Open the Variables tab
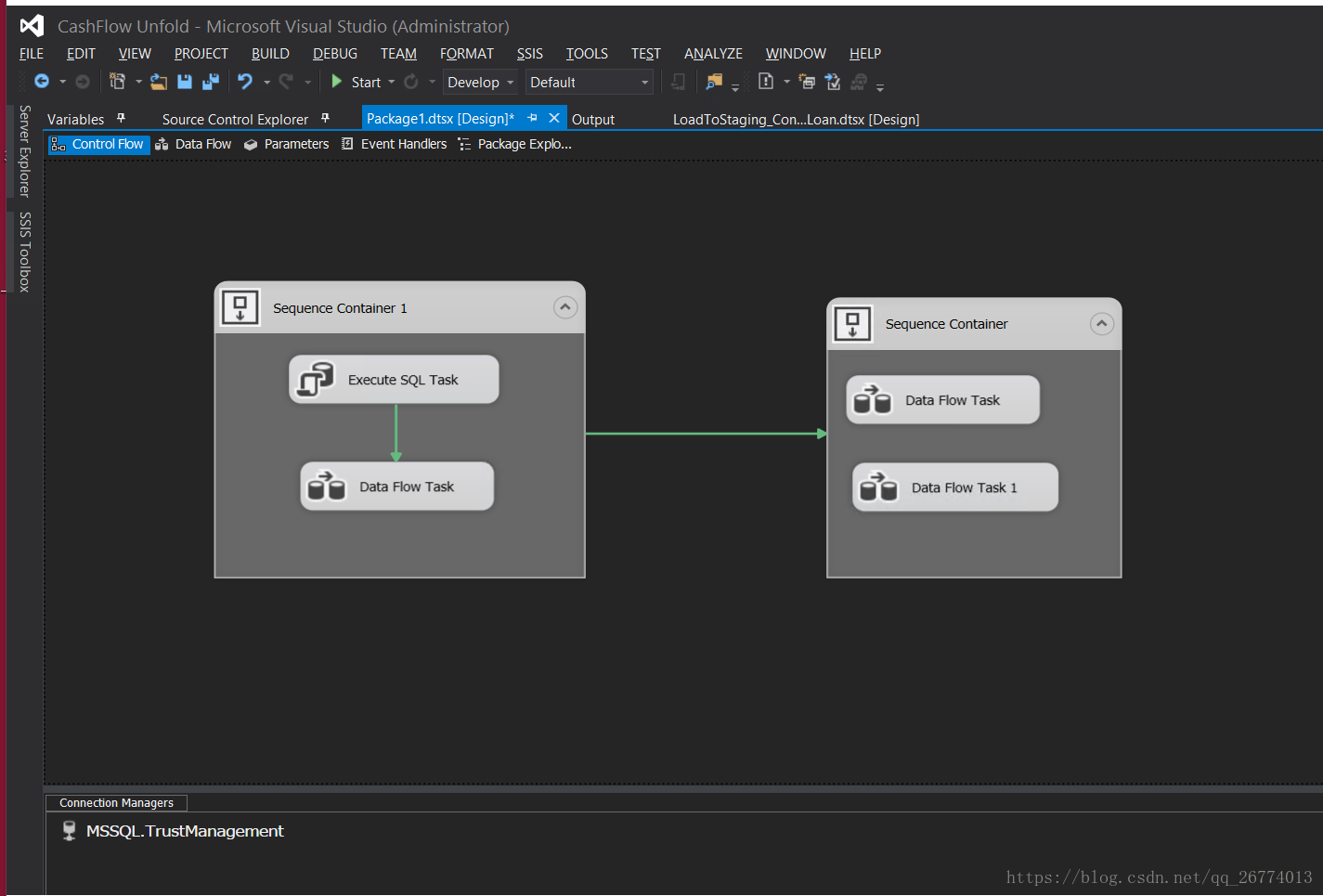 tap(76, 119)
